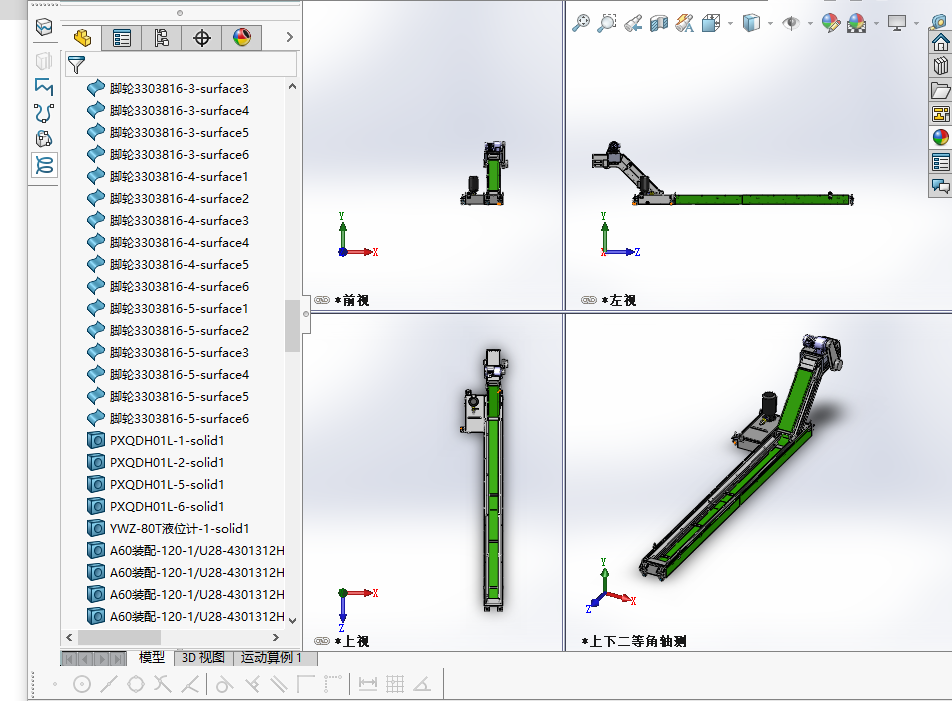This screenshot has height=701, width=952.
Task: Click Display Style cube icon
Action: pyautogui.click(x=751, y=23)
